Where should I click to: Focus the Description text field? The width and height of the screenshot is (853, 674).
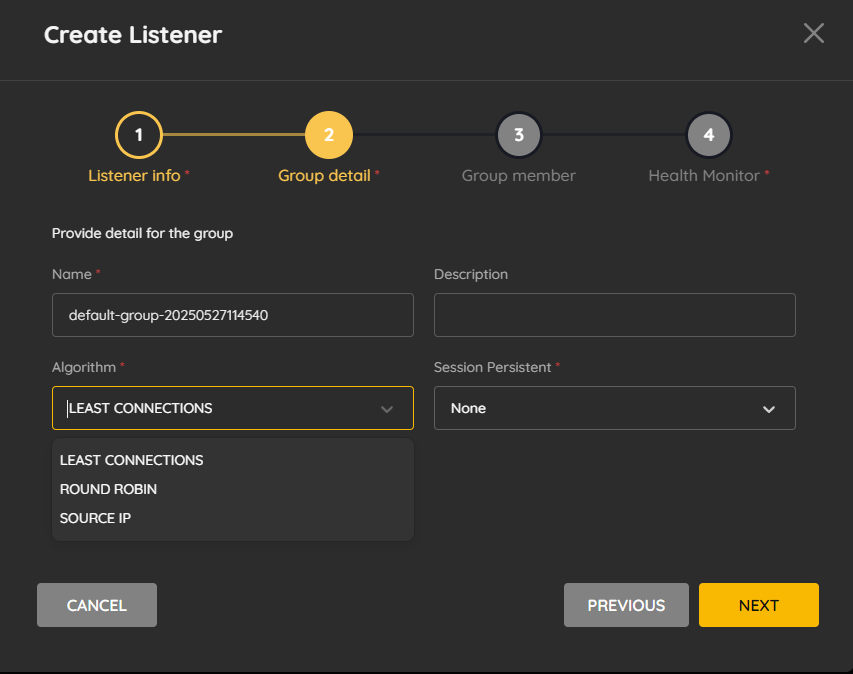point(615,315)
